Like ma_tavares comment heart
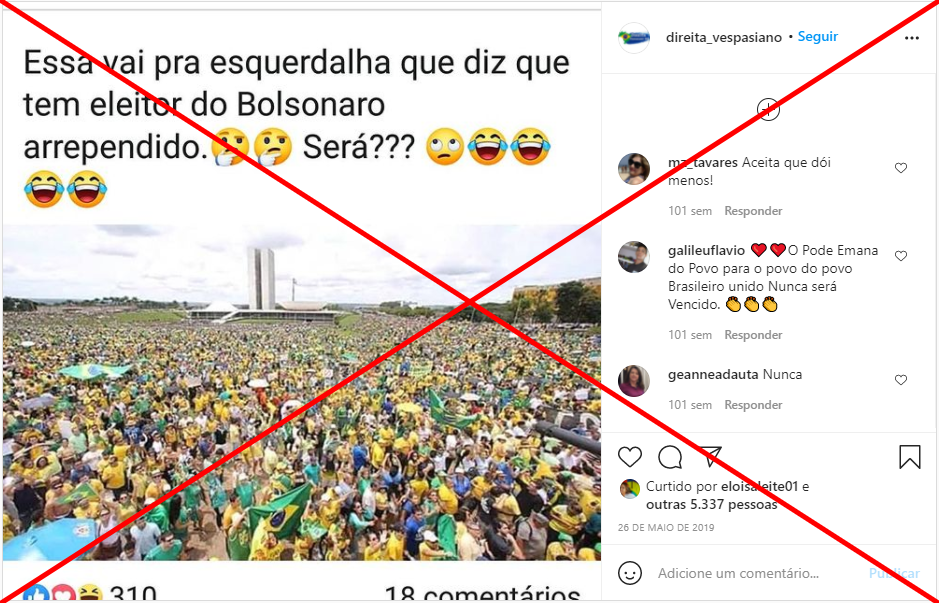 [901, 168]
